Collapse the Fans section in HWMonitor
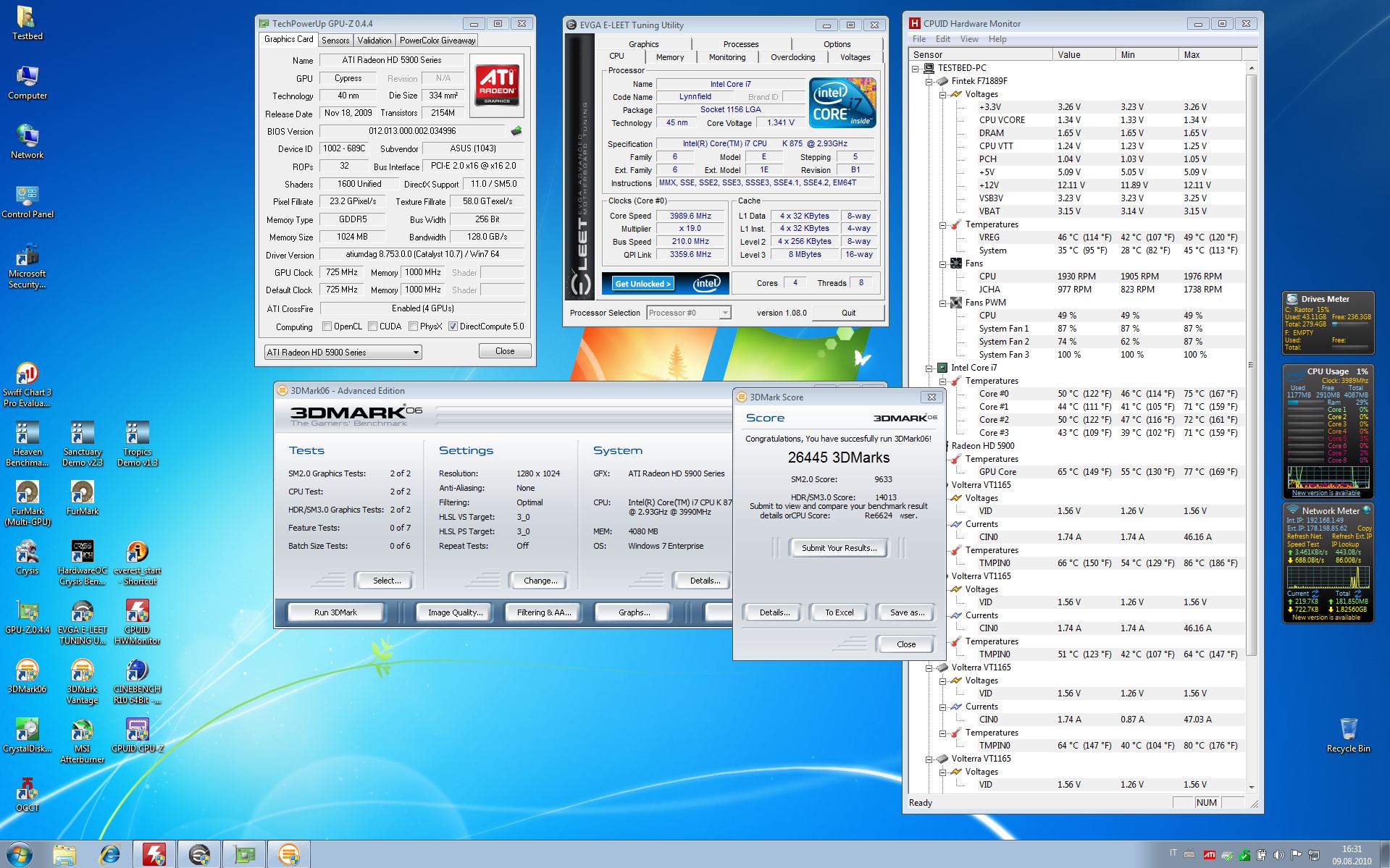The width and height of the screenshot is (1390, 868). (942, 264)
